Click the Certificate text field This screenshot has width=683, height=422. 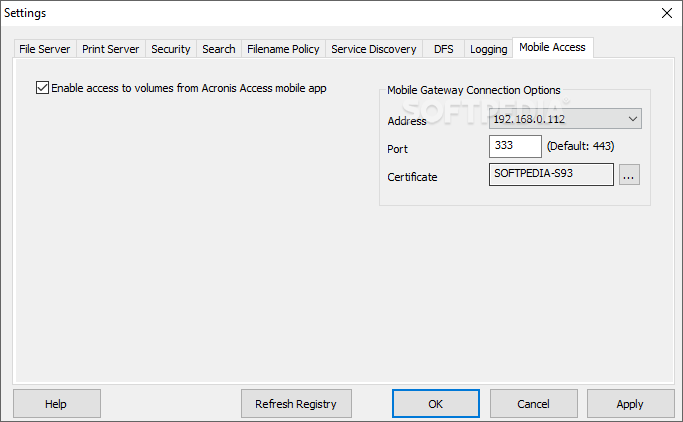[551, 174]
